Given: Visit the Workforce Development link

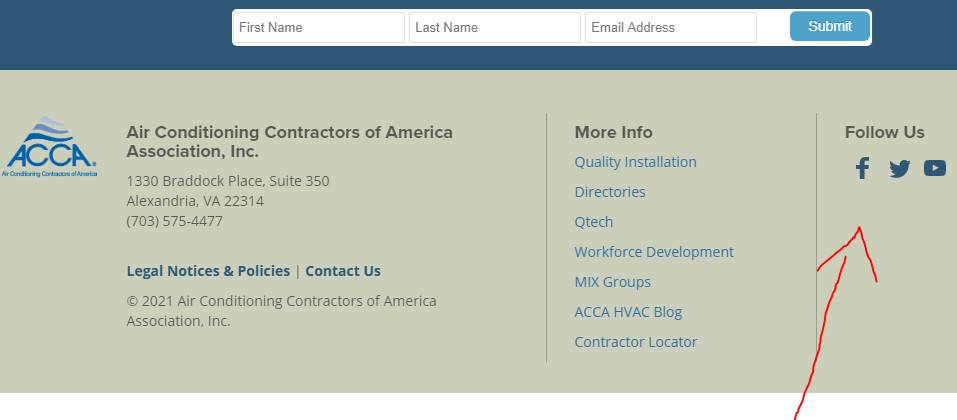Looking at the screenshot, I should (x=654, y=252).
